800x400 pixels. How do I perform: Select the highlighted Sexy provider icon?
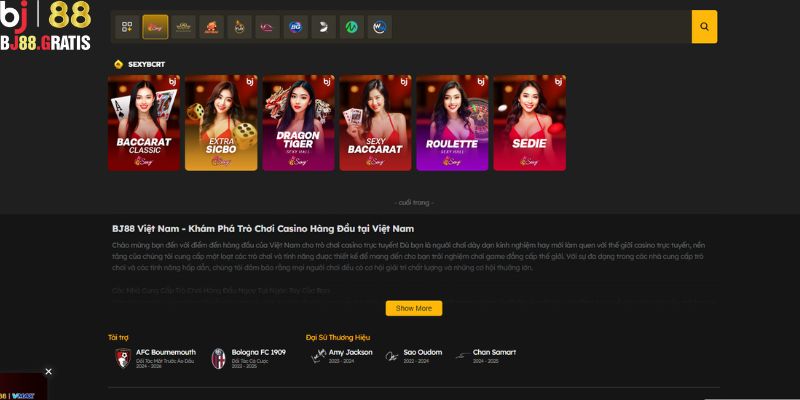tap(155, 27)
